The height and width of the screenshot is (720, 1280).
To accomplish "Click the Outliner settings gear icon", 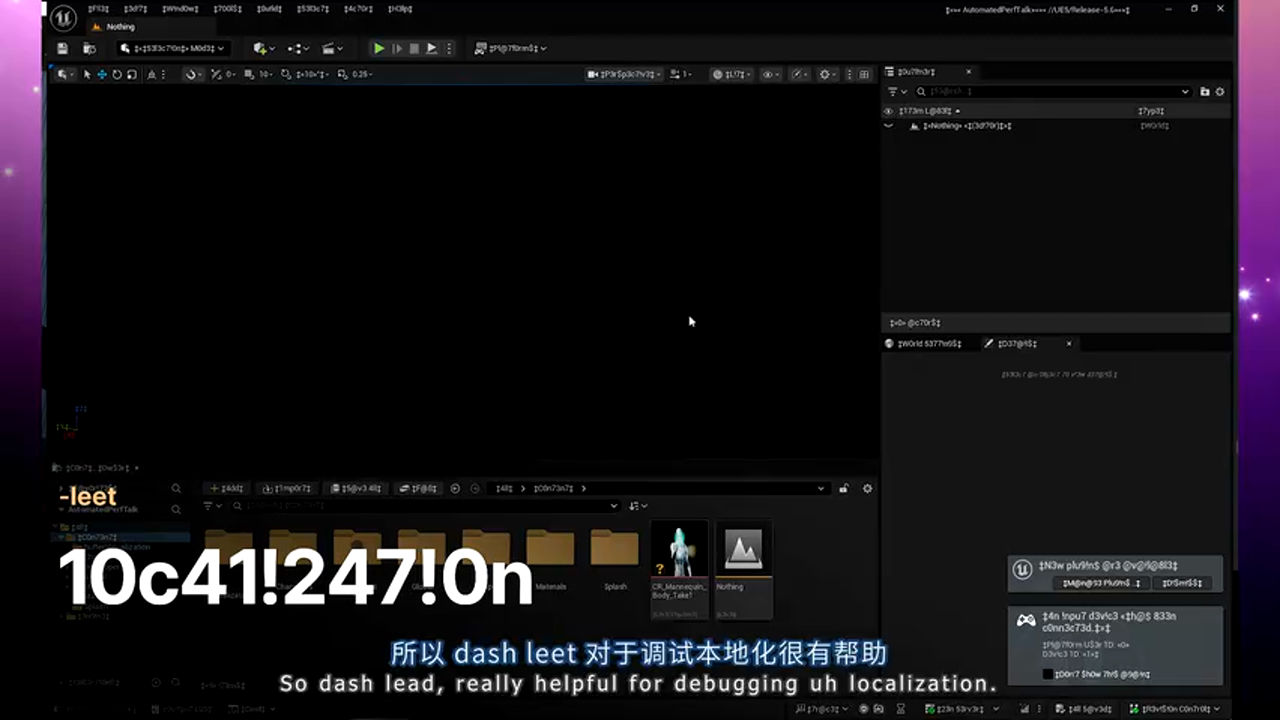I will (1219, 91).
